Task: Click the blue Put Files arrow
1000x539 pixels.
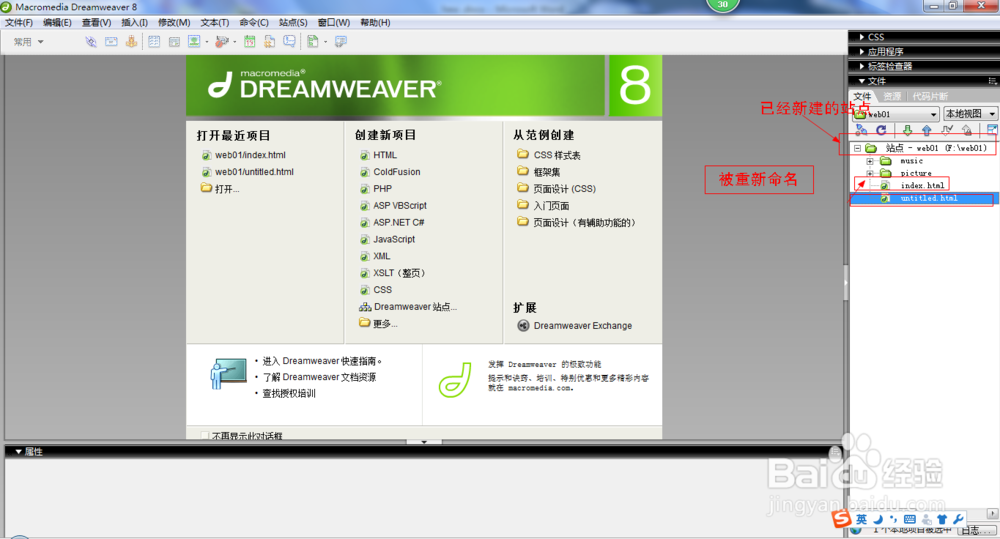Action: point(927,130)
